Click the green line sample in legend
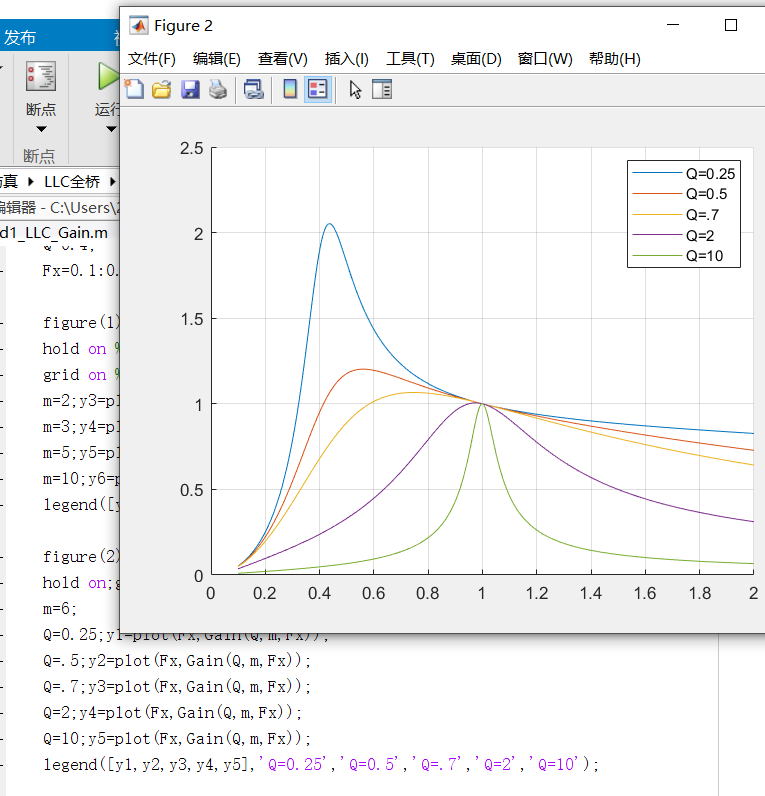The height and width of the screenshot is (796, 765). [656, 255]
